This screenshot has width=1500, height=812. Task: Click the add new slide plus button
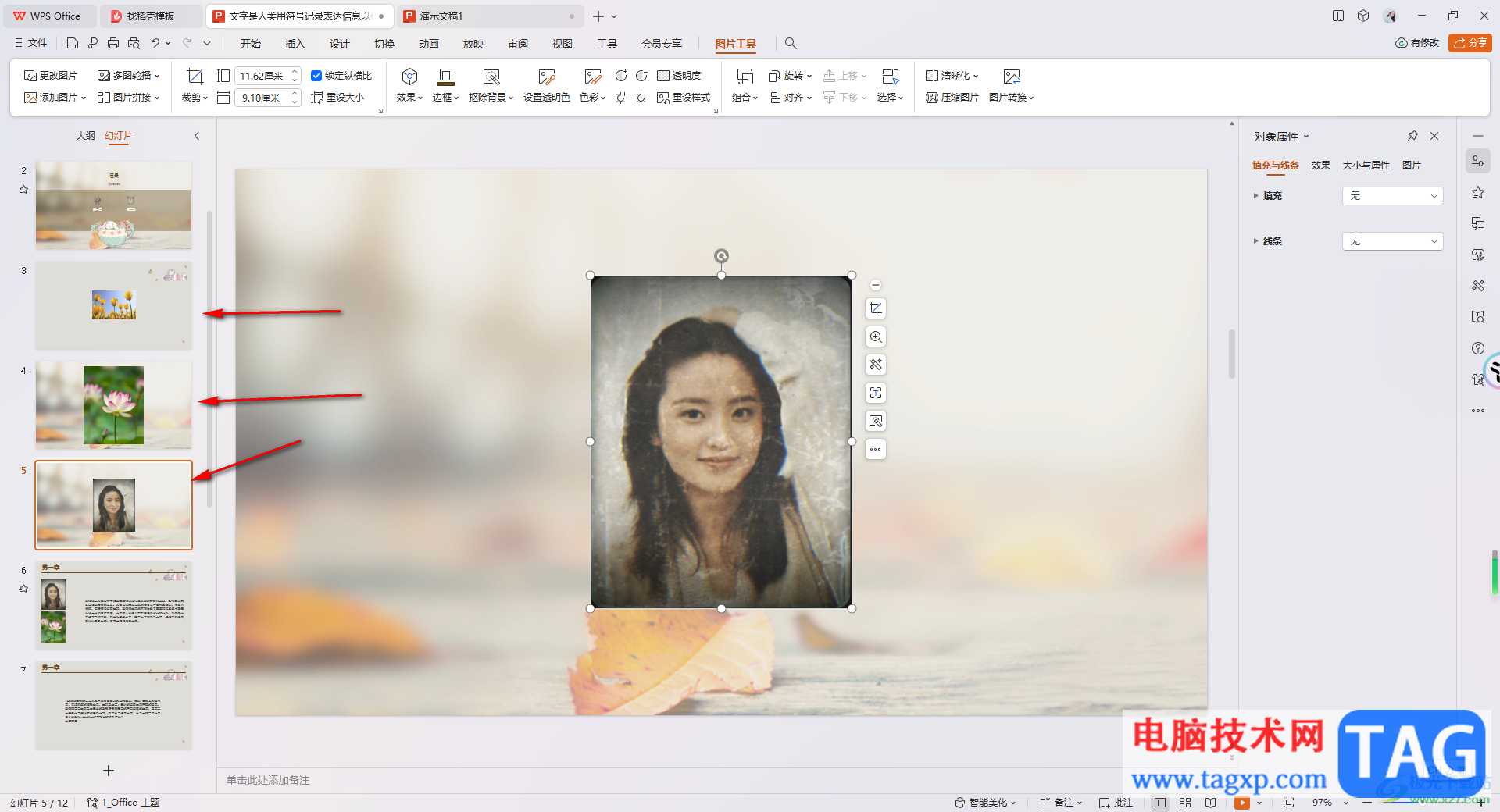(109, 771)
